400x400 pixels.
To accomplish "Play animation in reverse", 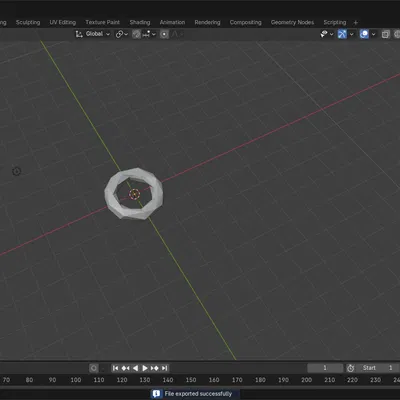I will (135, 368).
